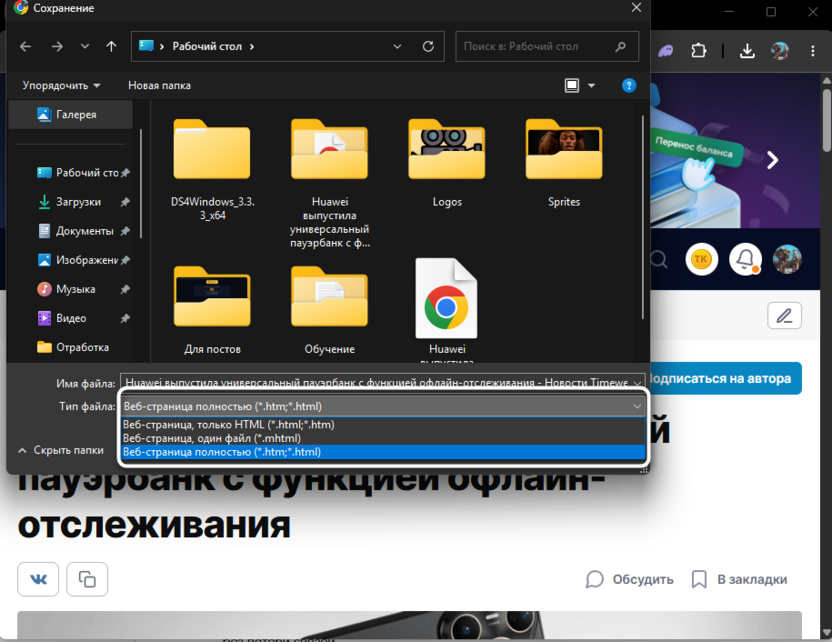Open Музыка in navigation pane

[66, 289]
